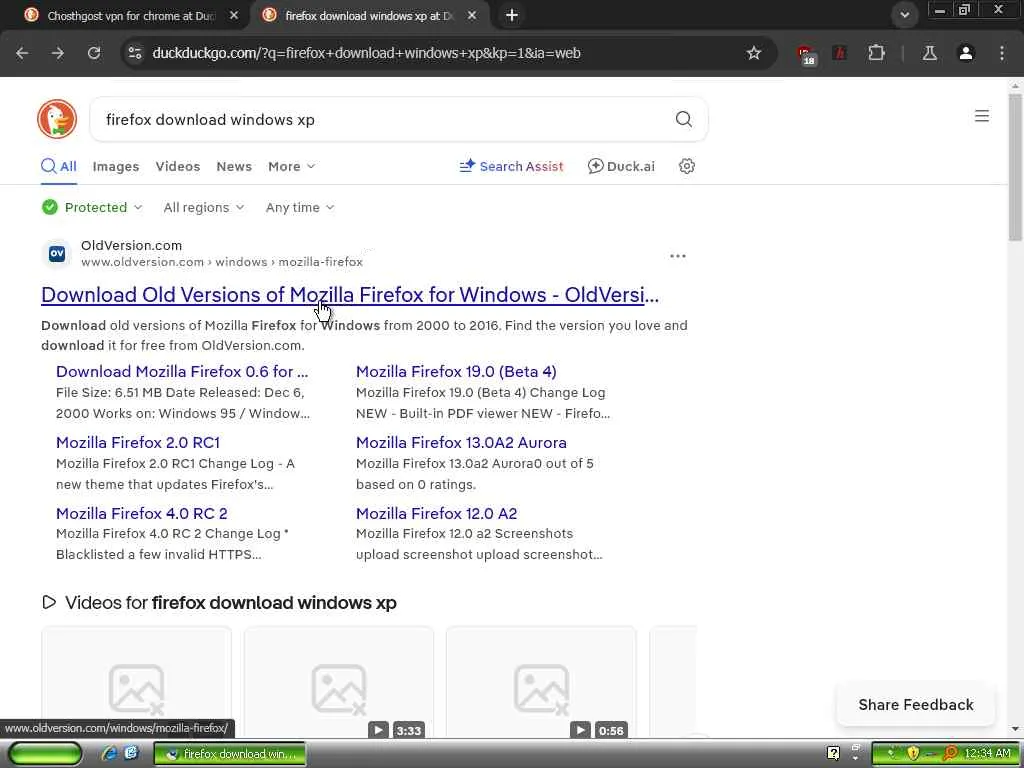Click the scrollbar down arrow
The height and width of the screenshot is (768, 1024).
click(x=1015, y=729)
